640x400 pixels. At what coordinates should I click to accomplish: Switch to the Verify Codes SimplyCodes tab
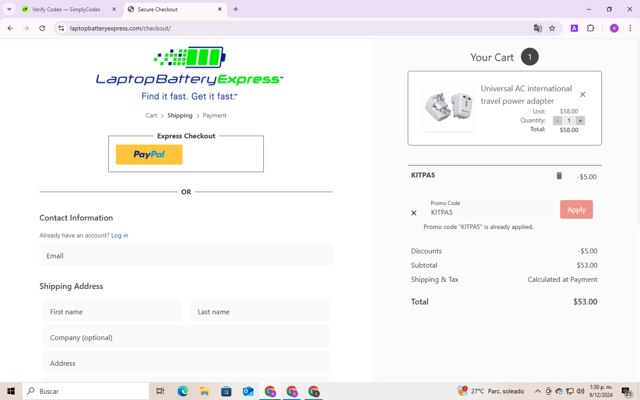click(67, 9)
